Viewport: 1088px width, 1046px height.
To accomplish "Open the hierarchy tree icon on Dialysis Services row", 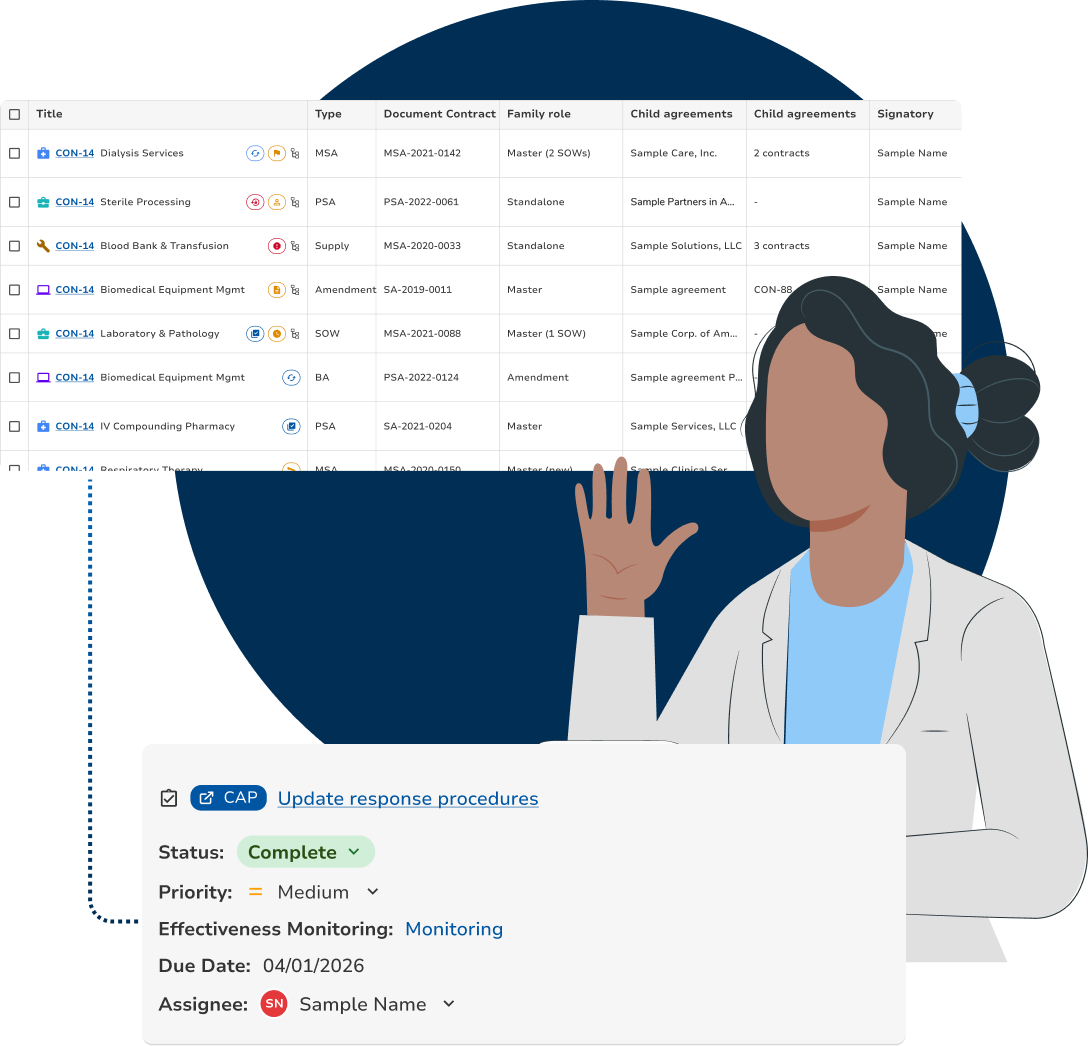I will pos(295,153).
